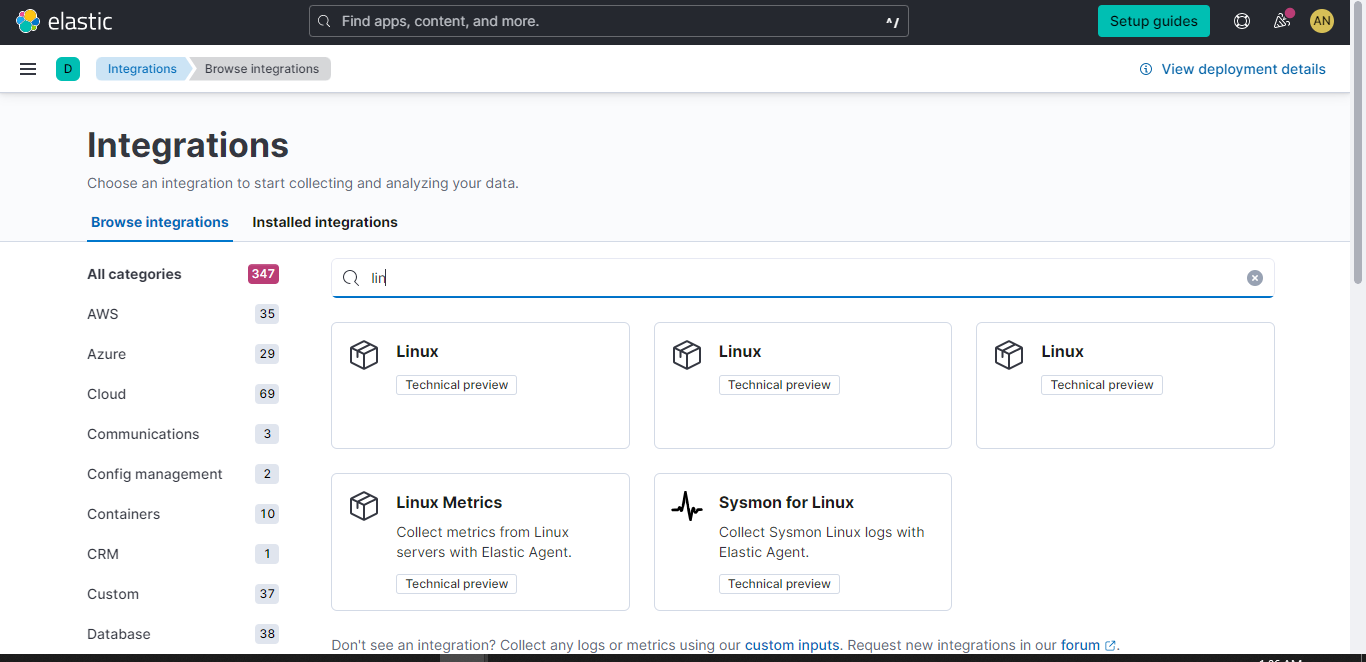This screenshot has width=1366, height=662.
Task: Click the Sysmon for Linux waveform icon
Action: click(687, 506)
